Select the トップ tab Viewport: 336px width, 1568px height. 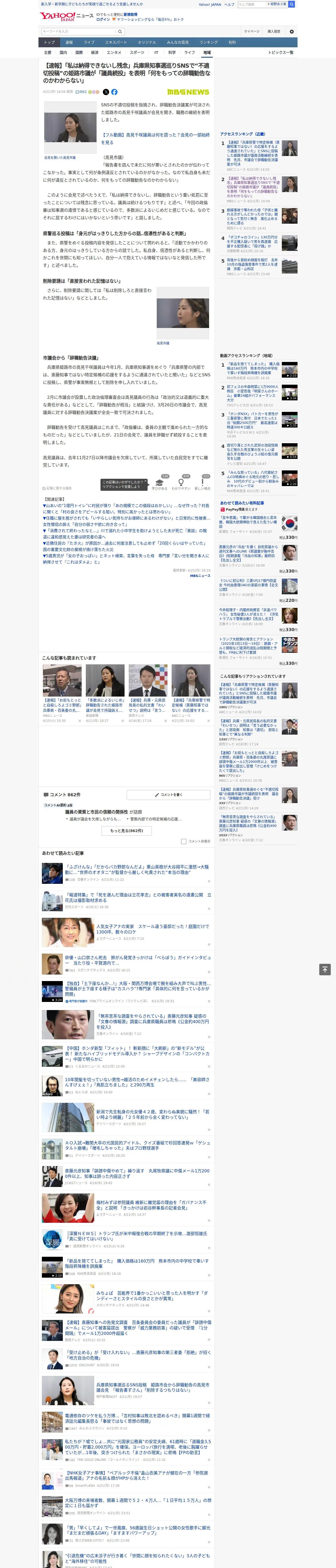tap(49, 42)
